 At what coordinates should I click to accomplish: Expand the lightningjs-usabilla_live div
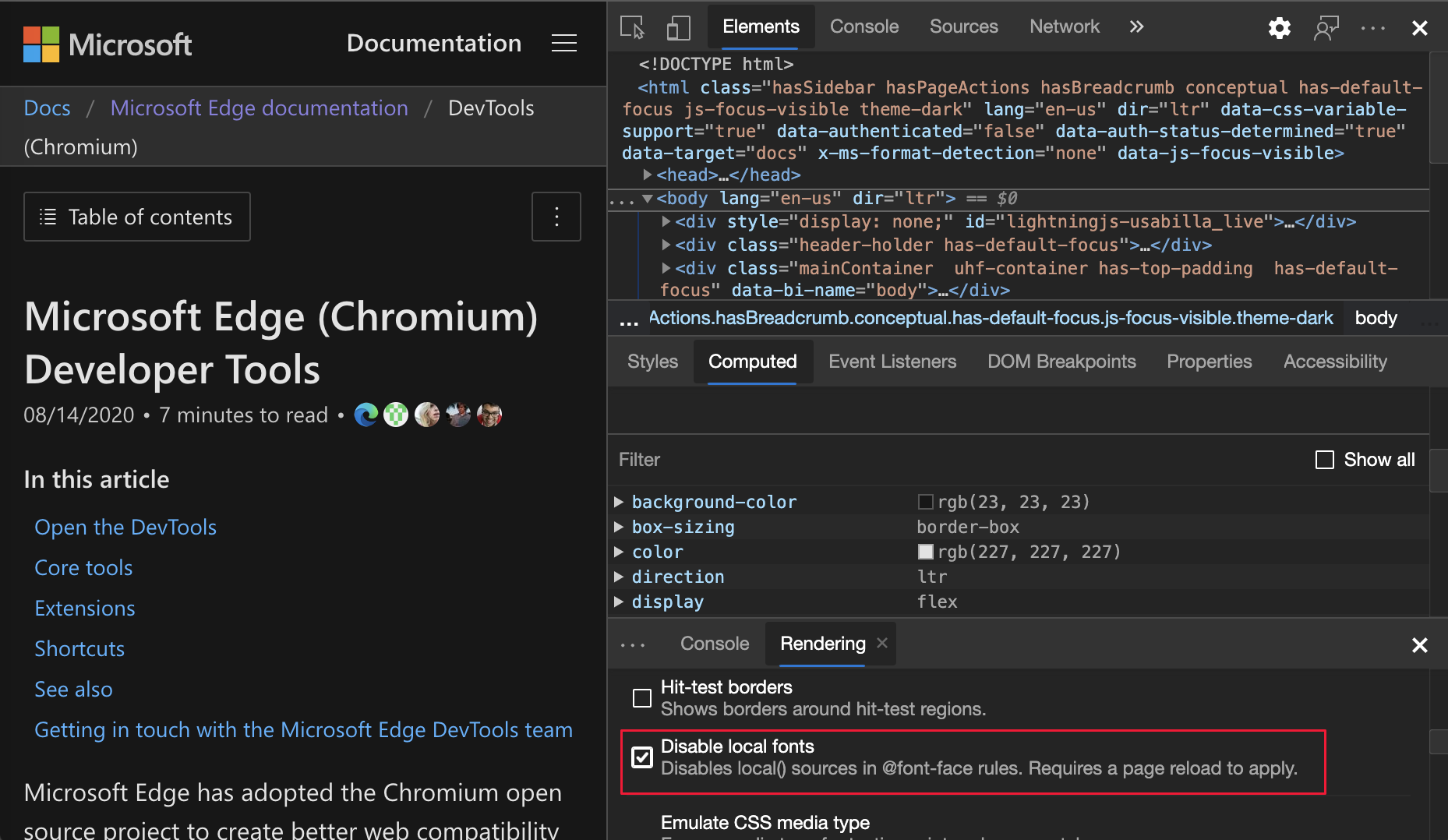(666, 221)
